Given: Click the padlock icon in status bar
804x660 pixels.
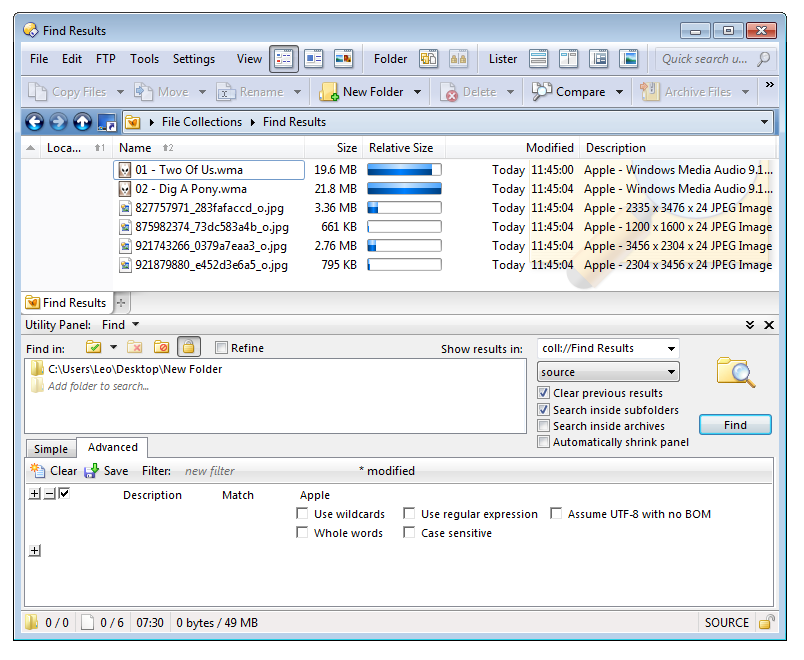Looking at the screenshot, I should pyautogui.click(x=766, y=622).
